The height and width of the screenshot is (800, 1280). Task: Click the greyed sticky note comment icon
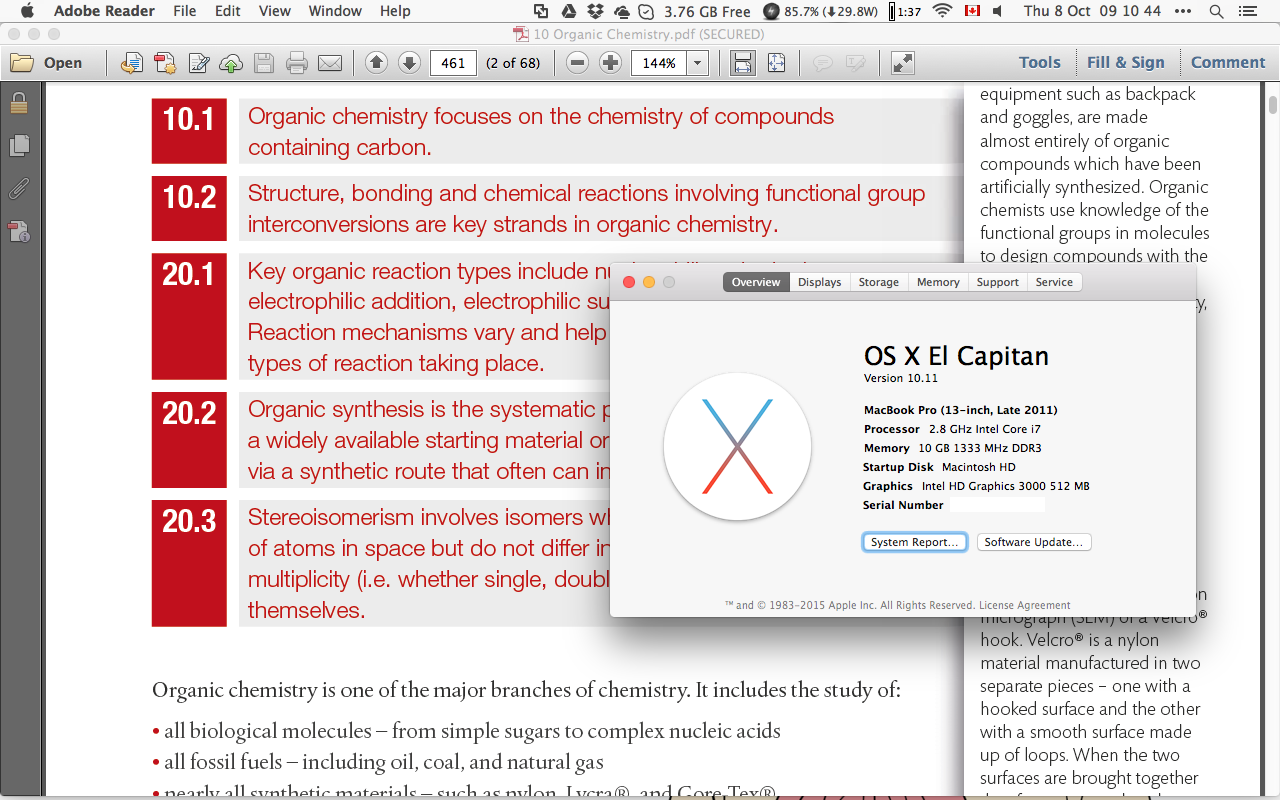coord(823,63)
